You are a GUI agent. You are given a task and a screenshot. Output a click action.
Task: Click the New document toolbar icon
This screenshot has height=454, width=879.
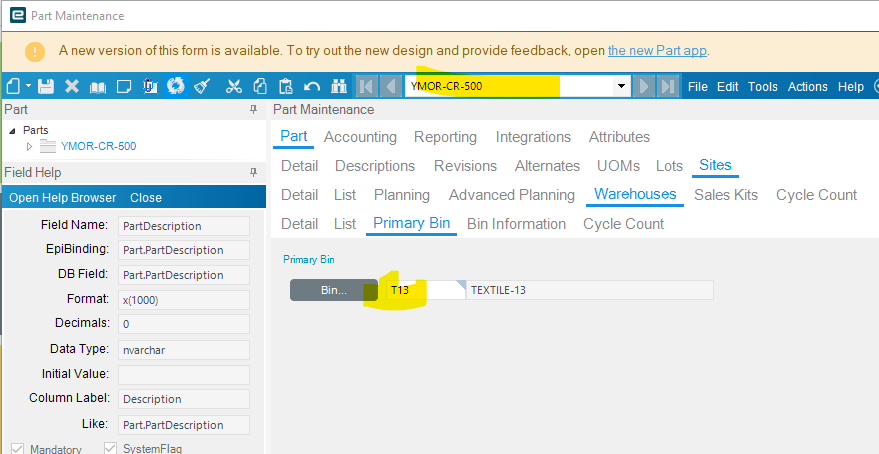[13, 86]
